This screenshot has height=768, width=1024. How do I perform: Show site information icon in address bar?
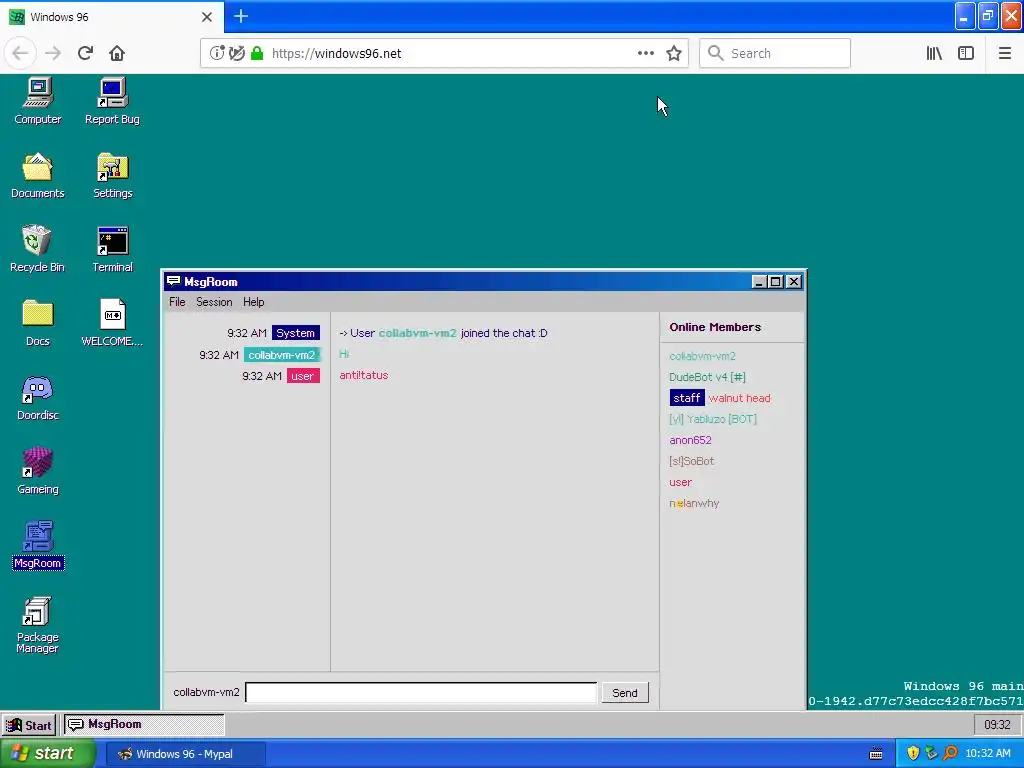(x=216, y=53)
